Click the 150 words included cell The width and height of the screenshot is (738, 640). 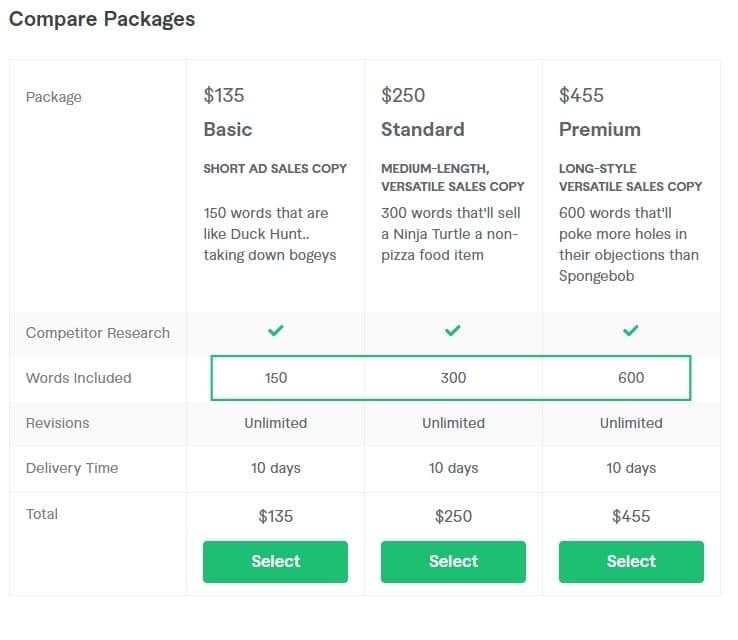(x=275, y=378)
